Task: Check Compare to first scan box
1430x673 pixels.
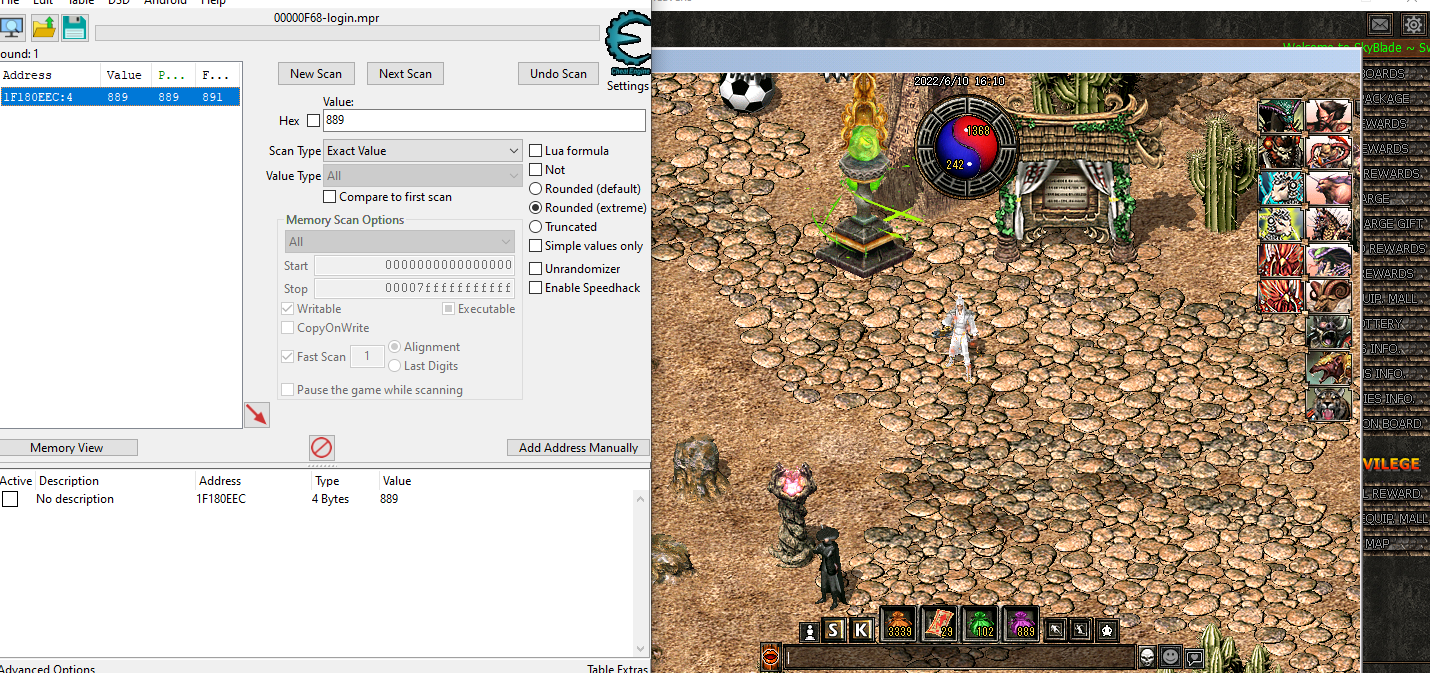Action: pos(330,197)
